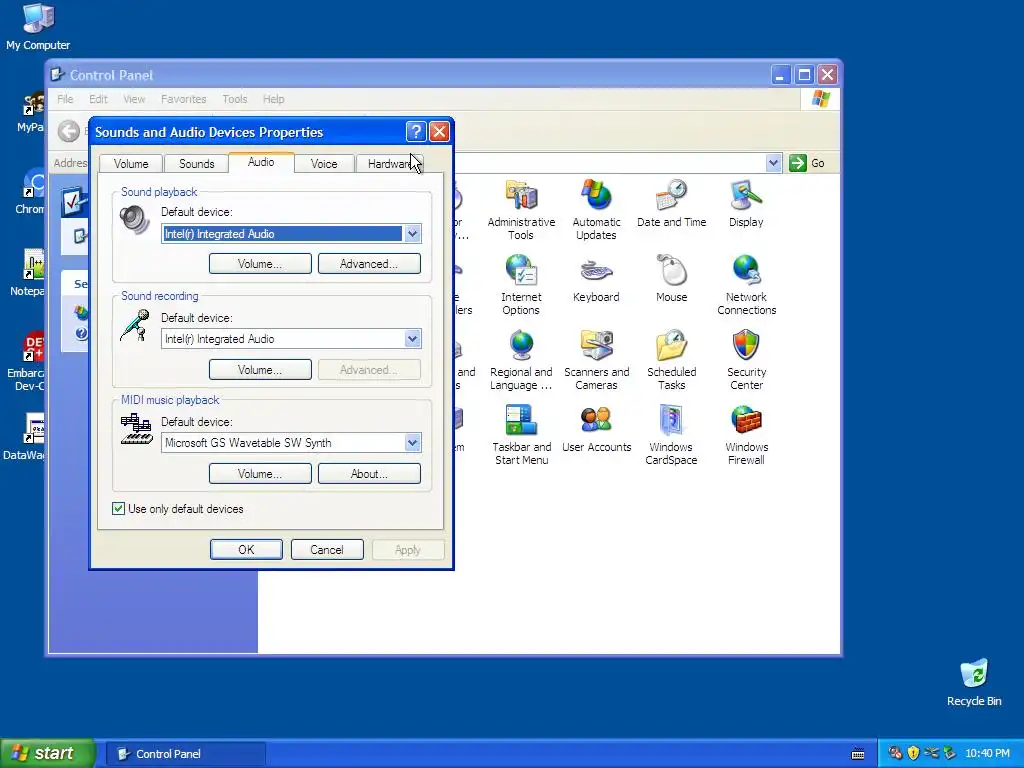Viewport: 1024px width, 768px height.
Task: Open Scanners and Cameras icon
Action: point(596,360)
